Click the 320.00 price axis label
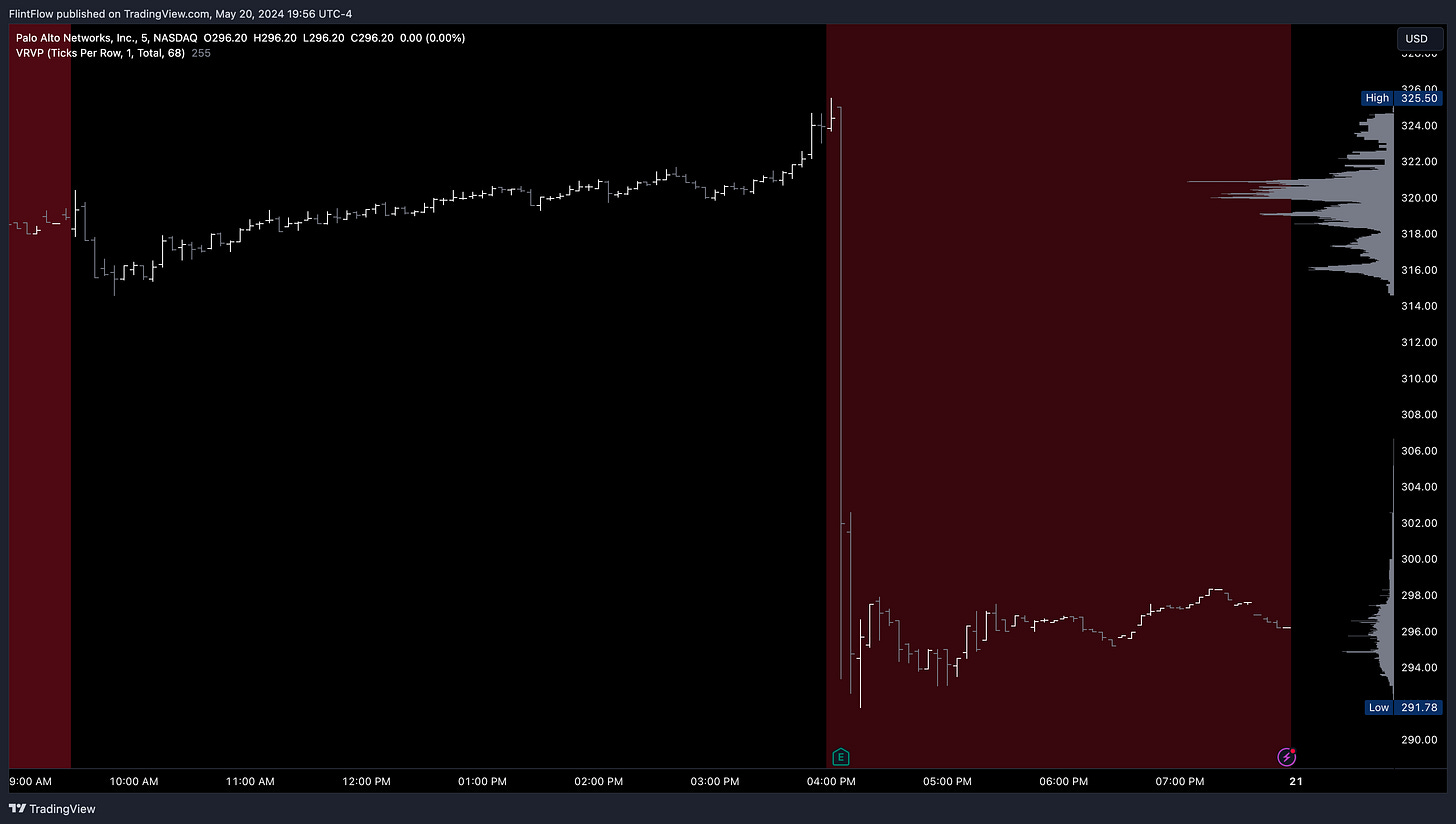The width and height of the screenshot is (1456, 824). click(x=1420, y=198)
